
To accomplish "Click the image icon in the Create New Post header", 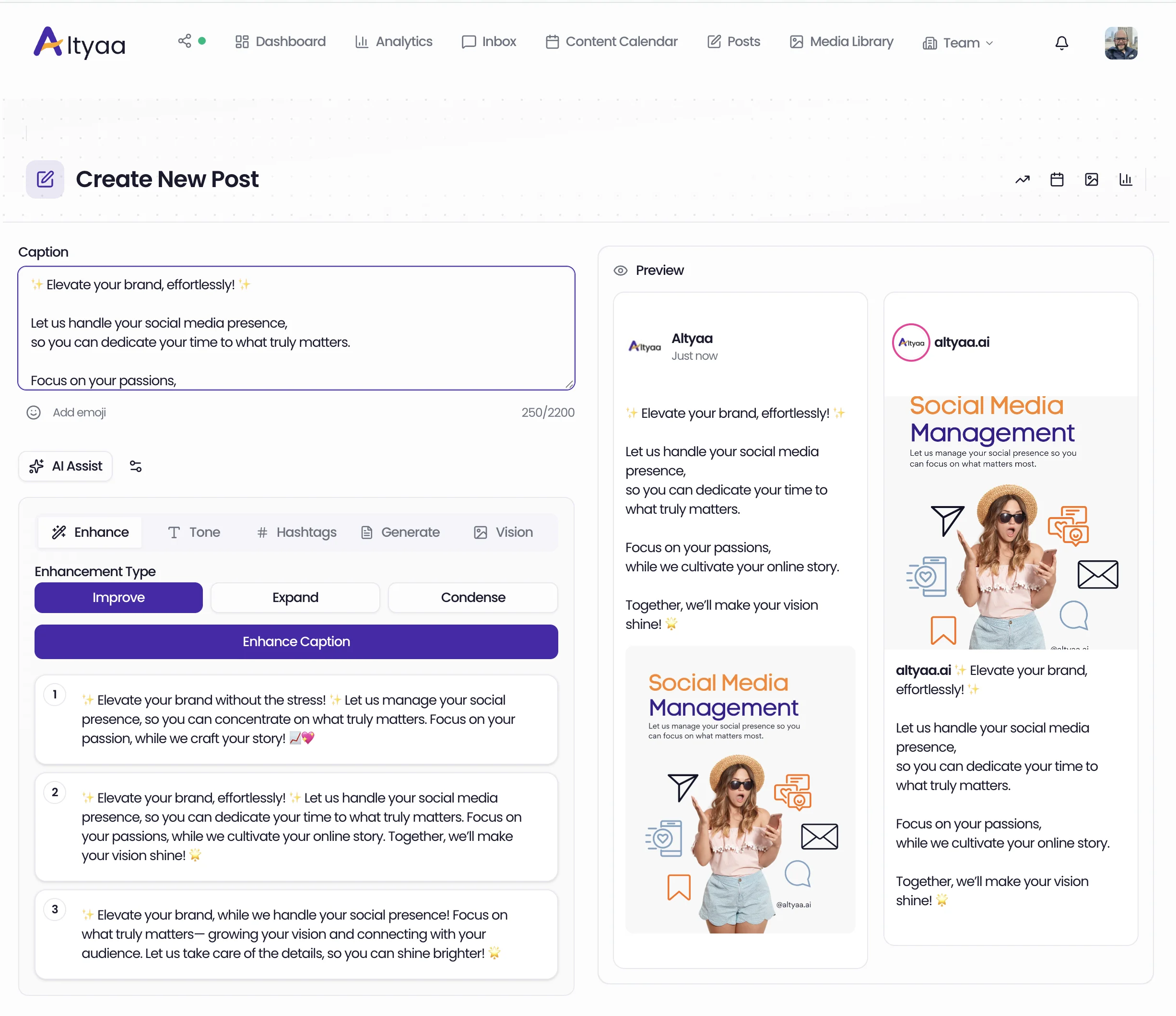I will (1092, 179).
